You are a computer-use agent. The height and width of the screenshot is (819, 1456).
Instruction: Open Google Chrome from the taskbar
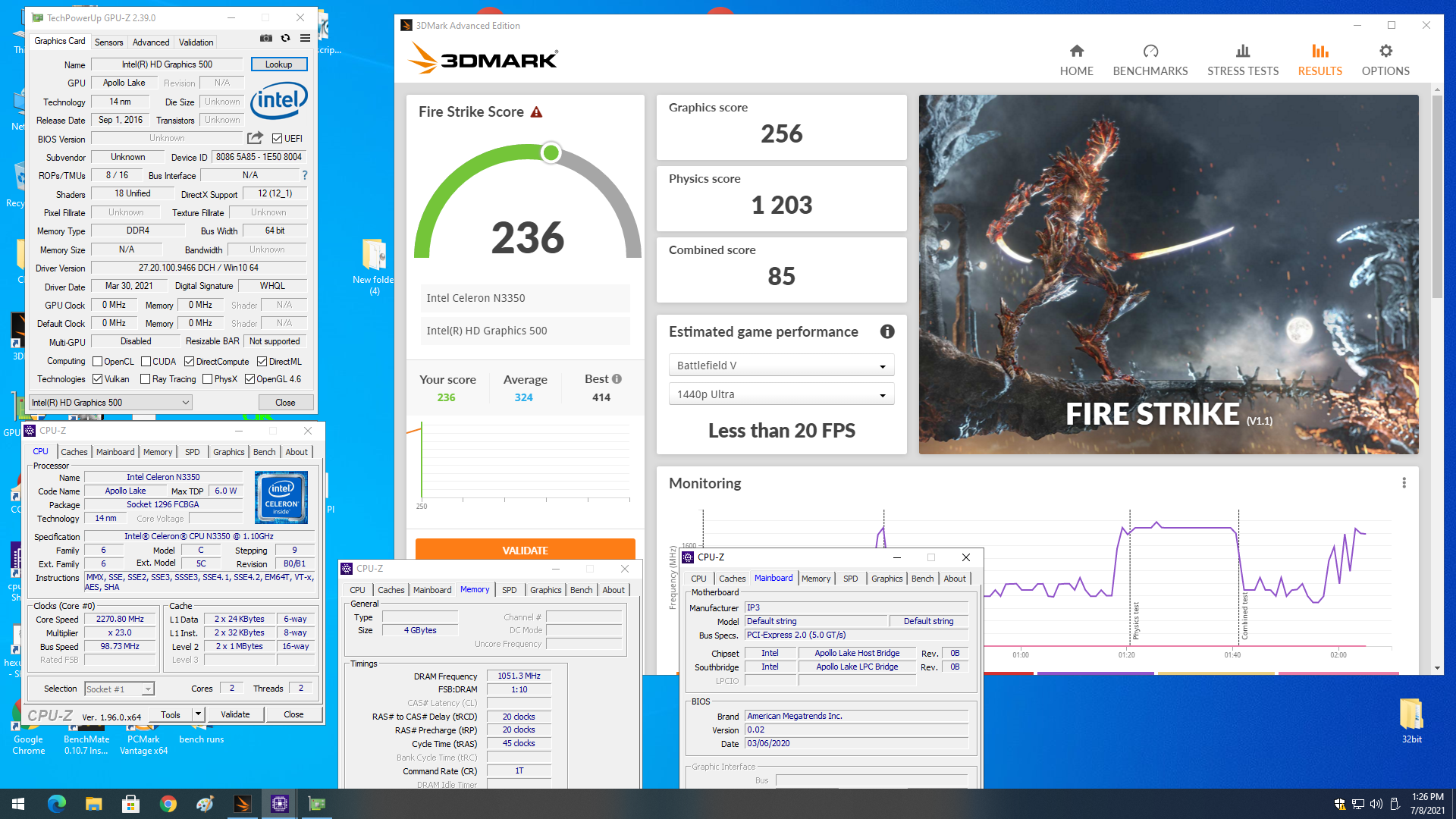pyautogui.click(x=168, y=804)
